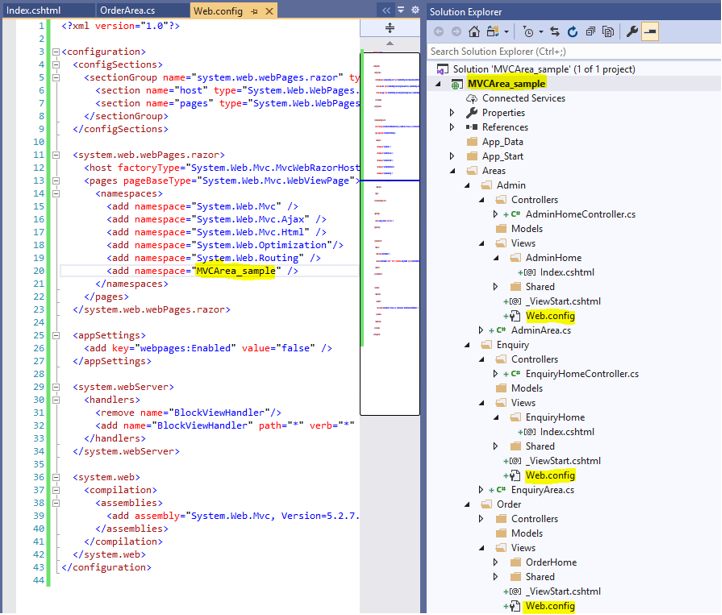Click the split editor handle icon

(390, 28)
